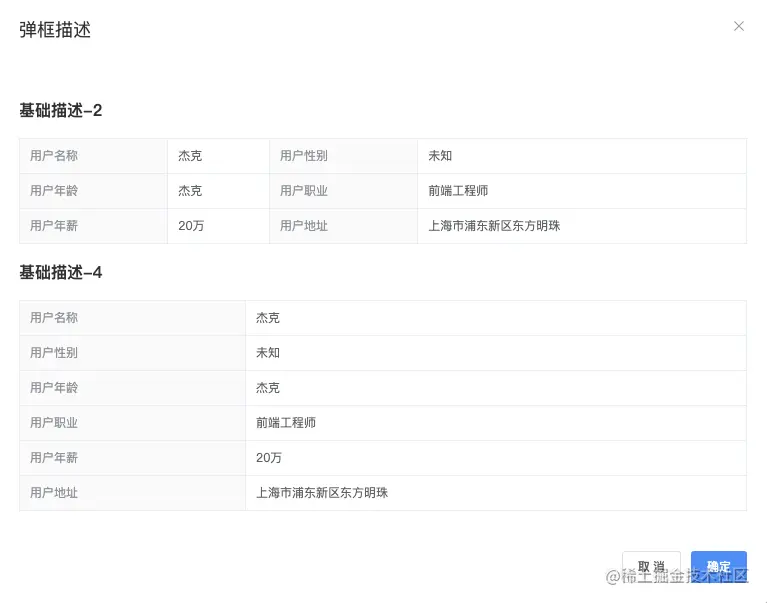The width and height of the screenshot is (767, 603).
Task: Select 上海市浦东新区东方明珠 in 基础描述-4 table
Action: (322, 492)
